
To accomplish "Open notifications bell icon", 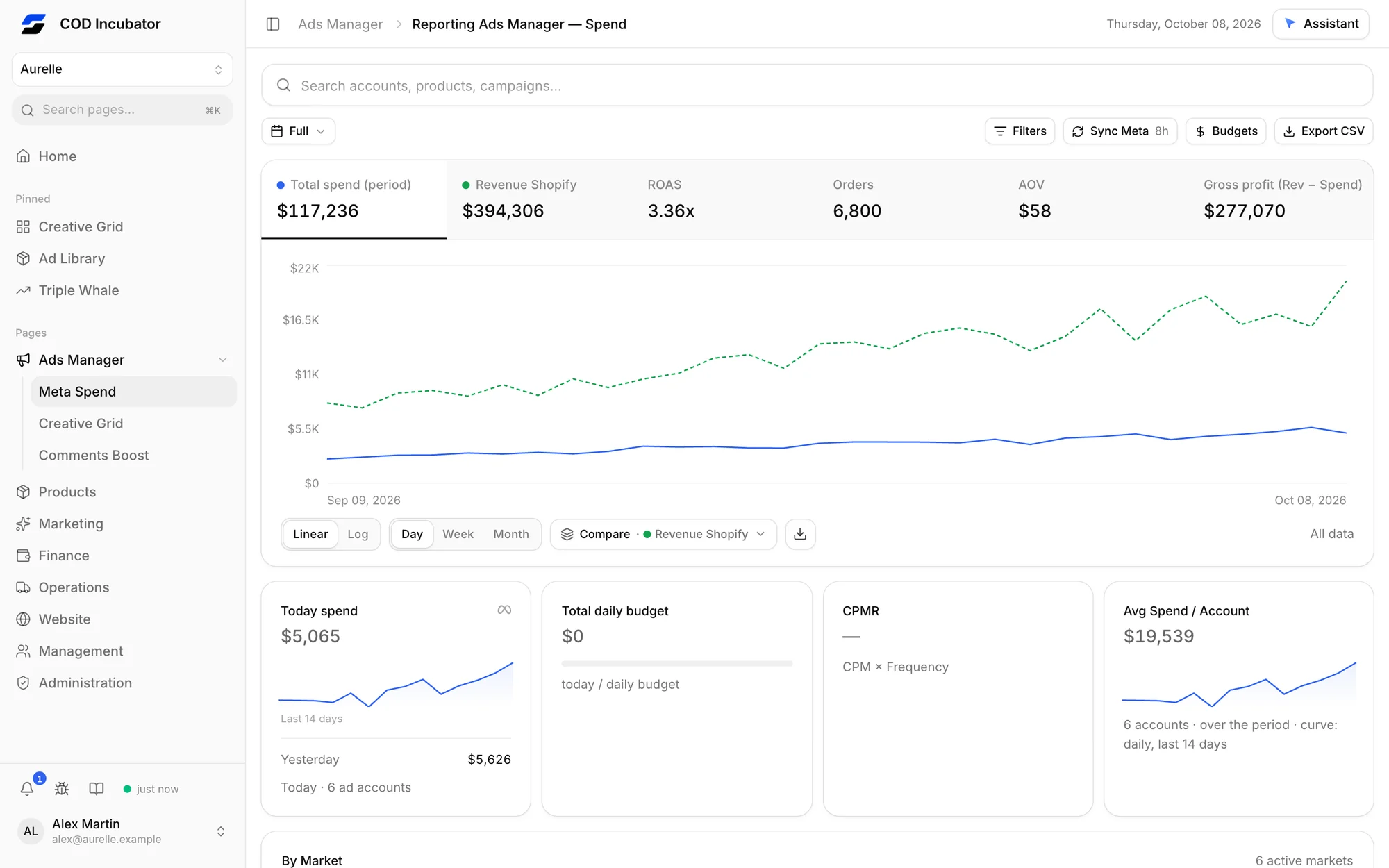I will coord(27,789).
